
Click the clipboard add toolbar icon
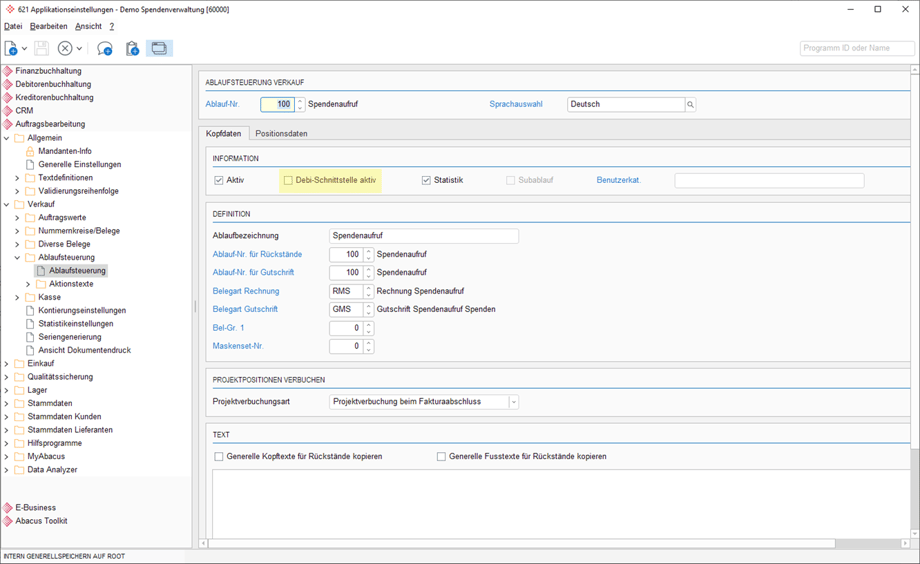(x=132, y=48)
